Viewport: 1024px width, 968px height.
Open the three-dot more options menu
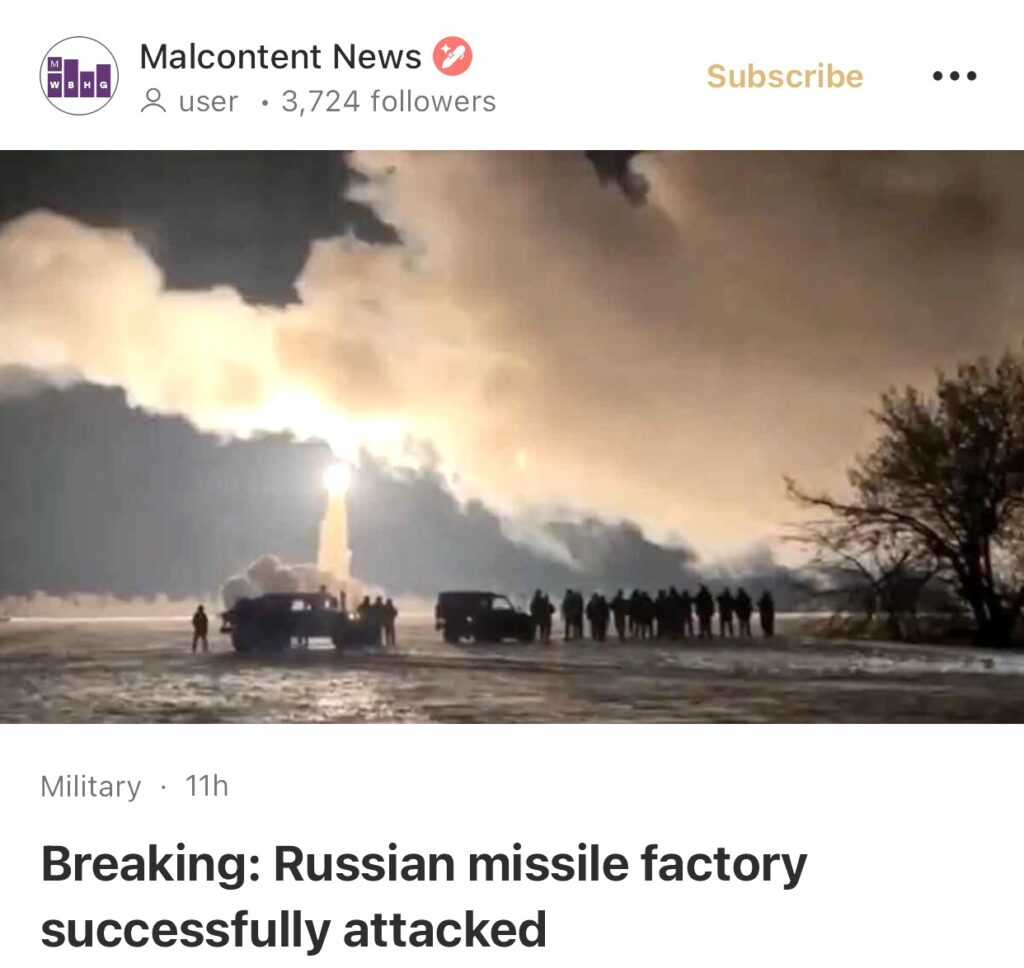[954, 76]
